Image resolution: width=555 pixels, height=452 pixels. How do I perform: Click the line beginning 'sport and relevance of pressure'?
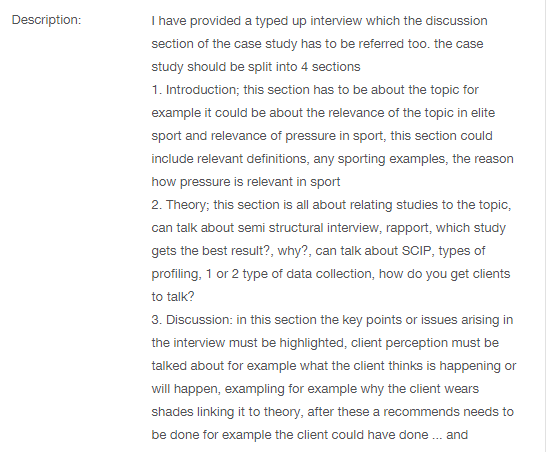click(322, 136)
